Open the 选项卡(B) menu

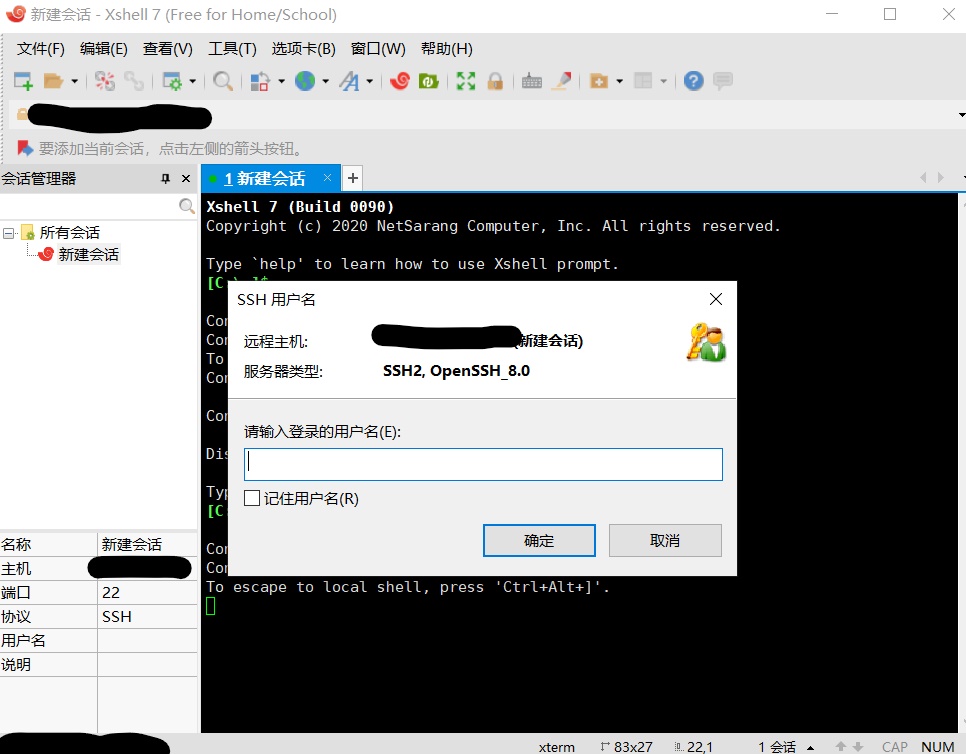click(x=303, y=49)
